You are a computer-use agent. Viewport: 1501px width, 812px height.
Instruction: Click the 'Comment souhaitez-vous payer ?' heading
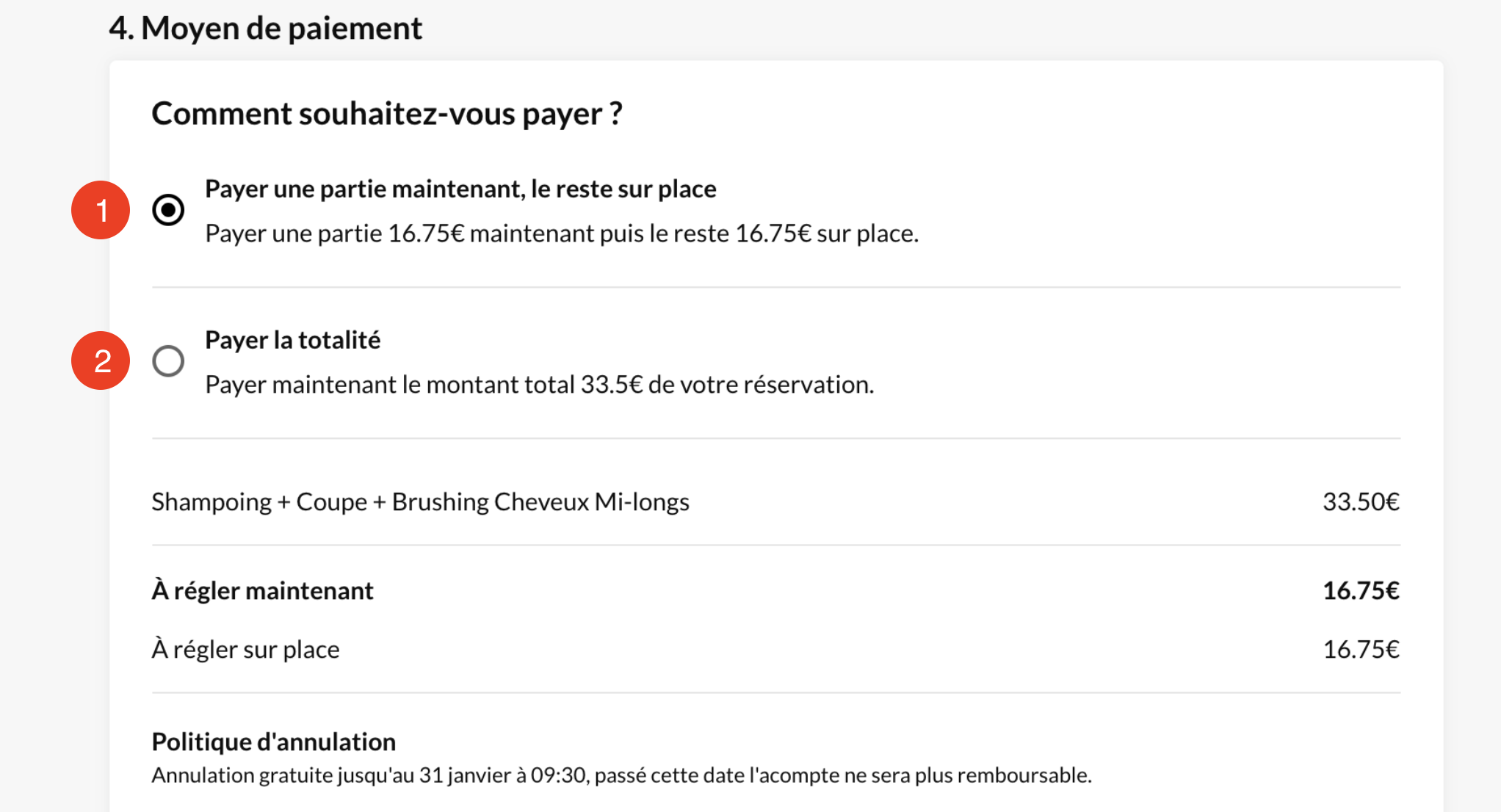click(x=387, y=114)
